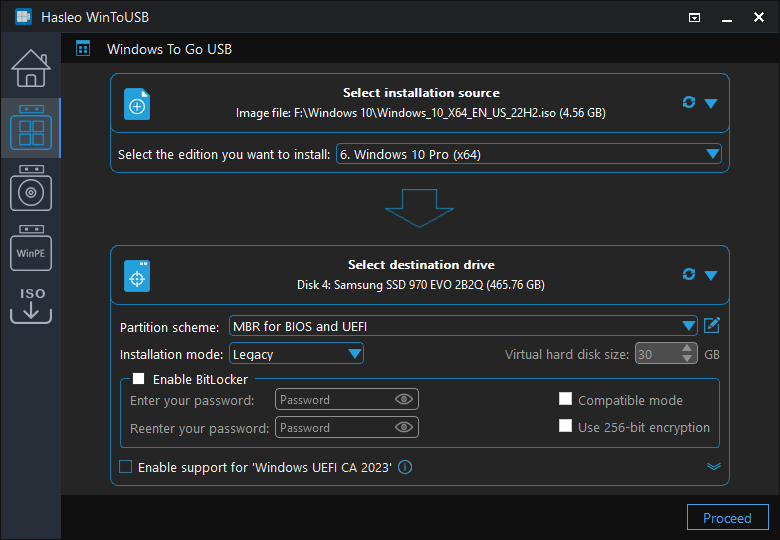
Task: Toggle Compatible mode checkbox
Action: coord(565,399)
